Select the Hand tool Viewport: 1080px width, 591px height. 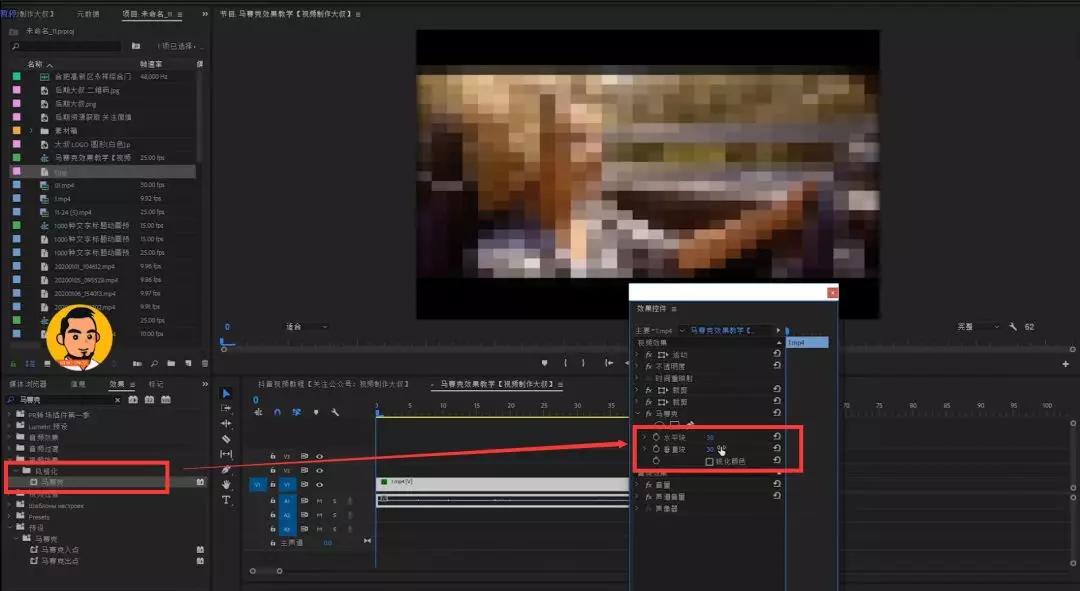(x=226, y=484)
